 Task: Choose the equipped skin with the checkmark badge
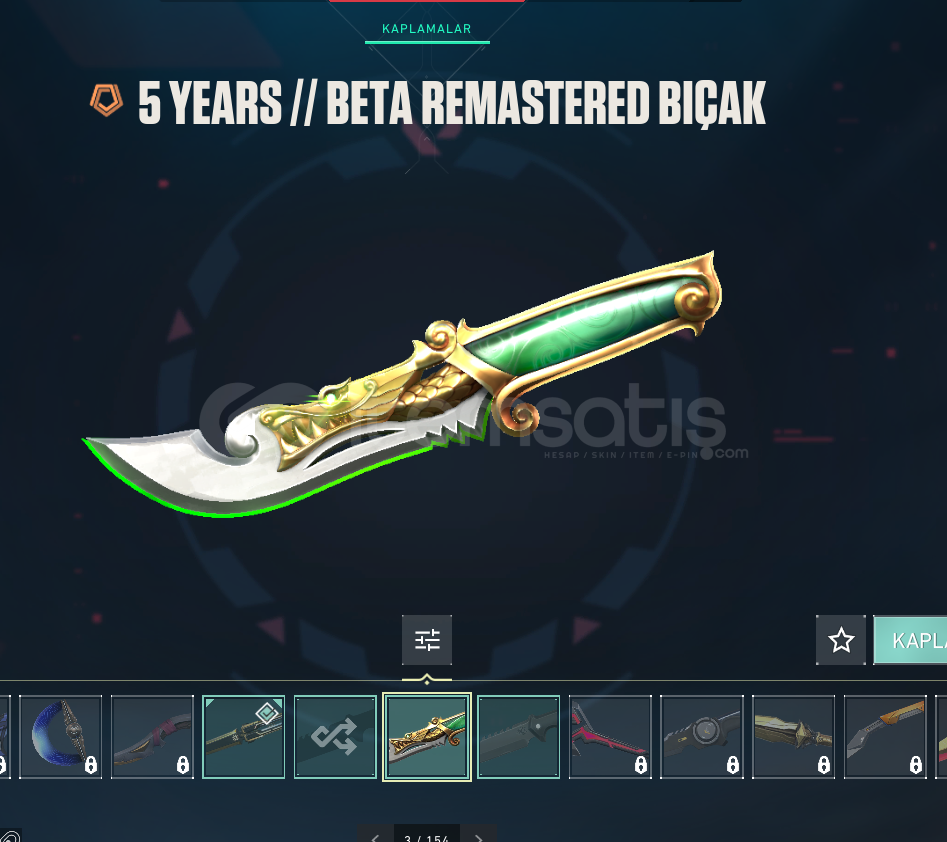coord(243,736)
